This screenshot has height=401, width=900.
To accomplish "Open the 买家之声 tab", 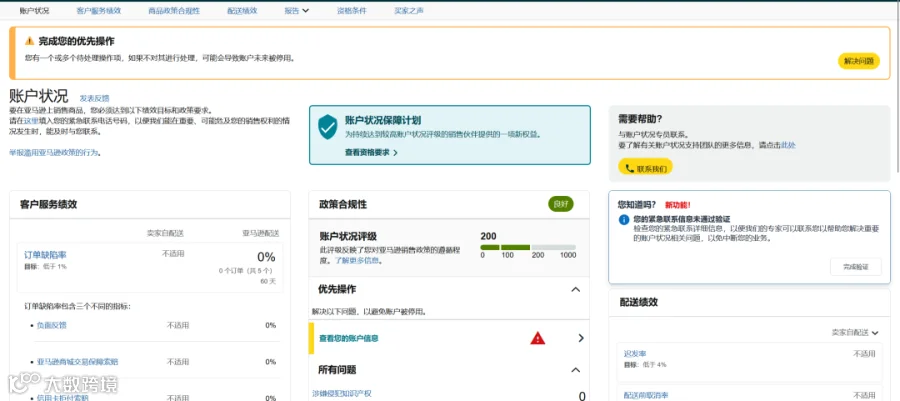I will 409,10.
